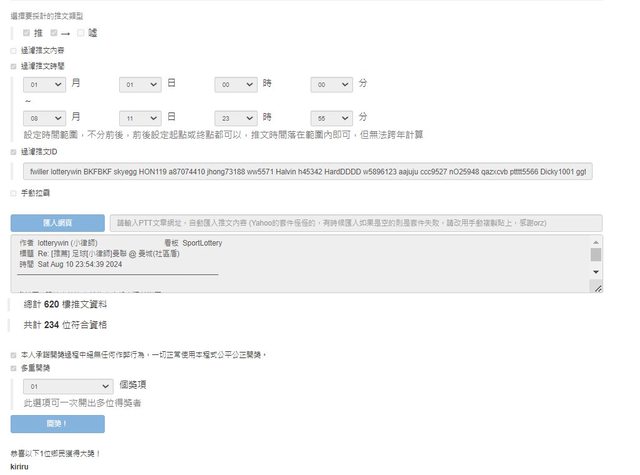Open the 個獎項 prize count dropdown
The height and width of the screenshot is (475, 640).
click(68, 384)
